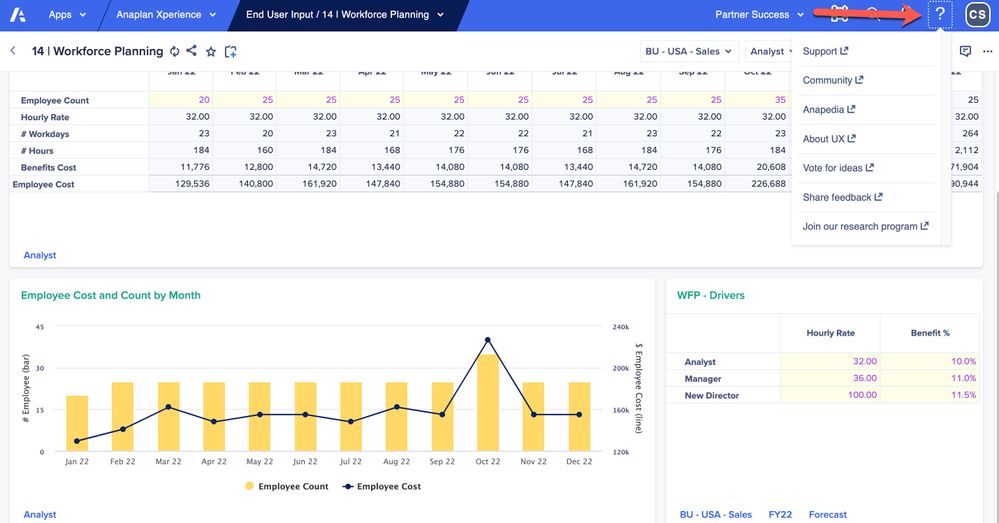Refresh the Workforce Planning page
Image resolution: width=999 pixels, height=523 pixels.
(175, 51)
